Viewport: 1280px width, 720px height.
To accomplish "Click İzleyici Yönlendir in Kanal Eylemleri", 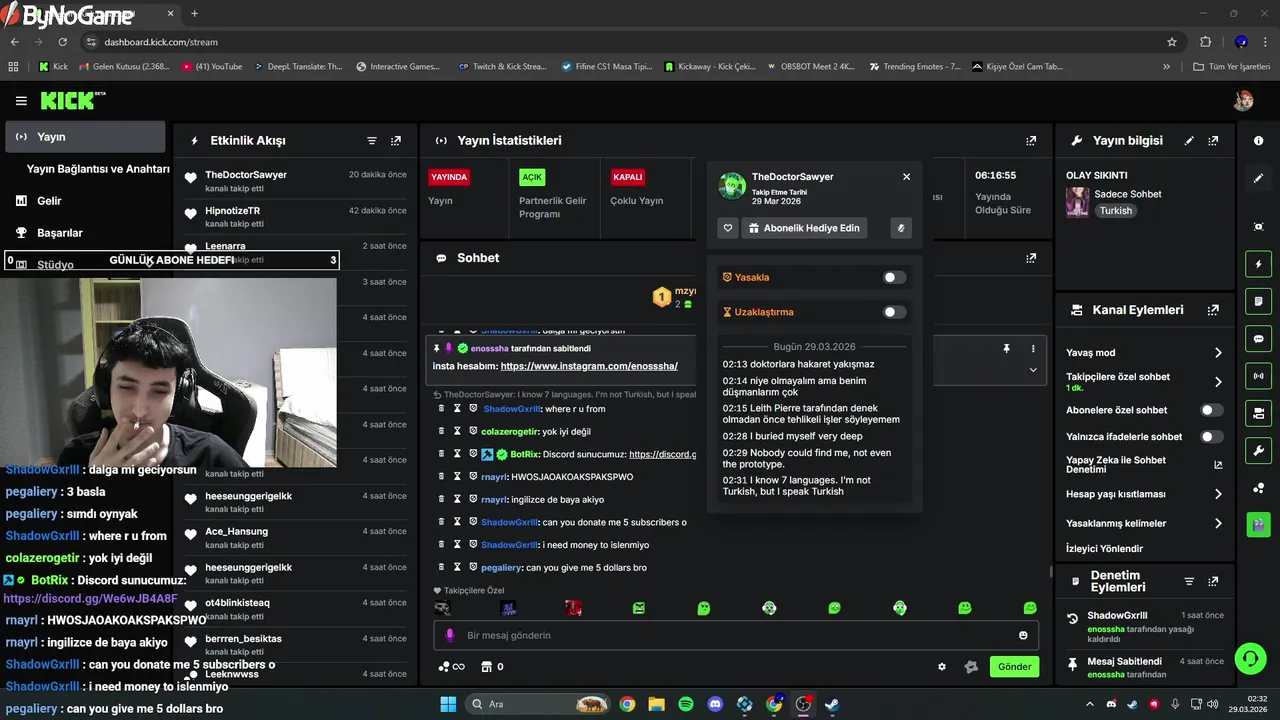I will point(1104,549).
